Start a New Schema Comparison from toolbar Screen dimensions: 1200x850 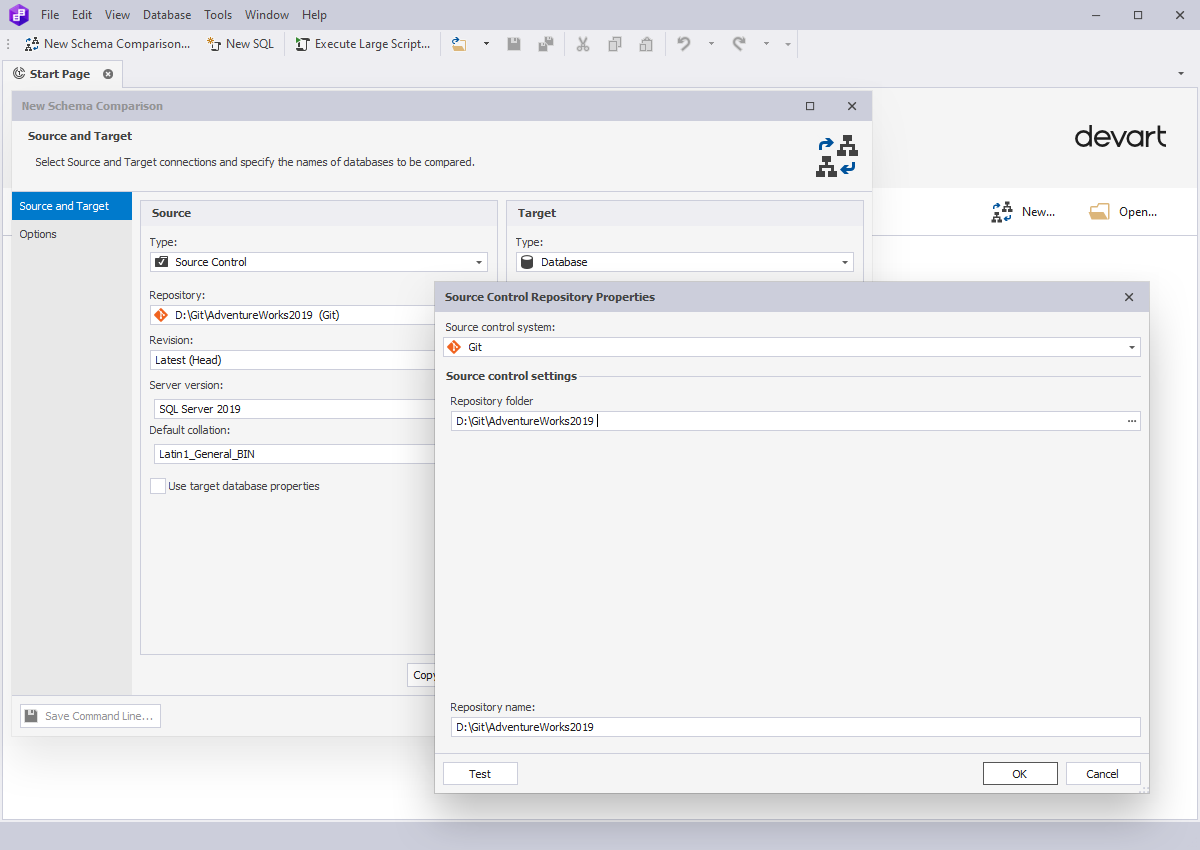coord(106,43)
